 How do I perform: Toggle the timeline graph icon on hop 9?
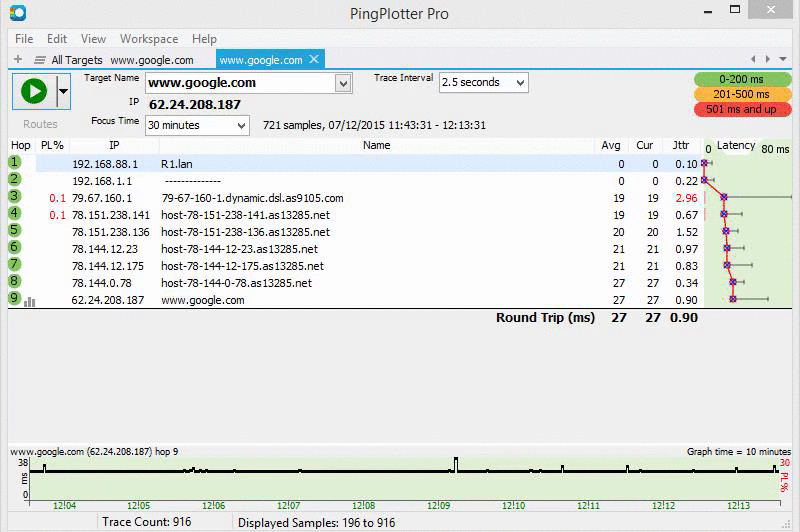[x=30, y=302]
